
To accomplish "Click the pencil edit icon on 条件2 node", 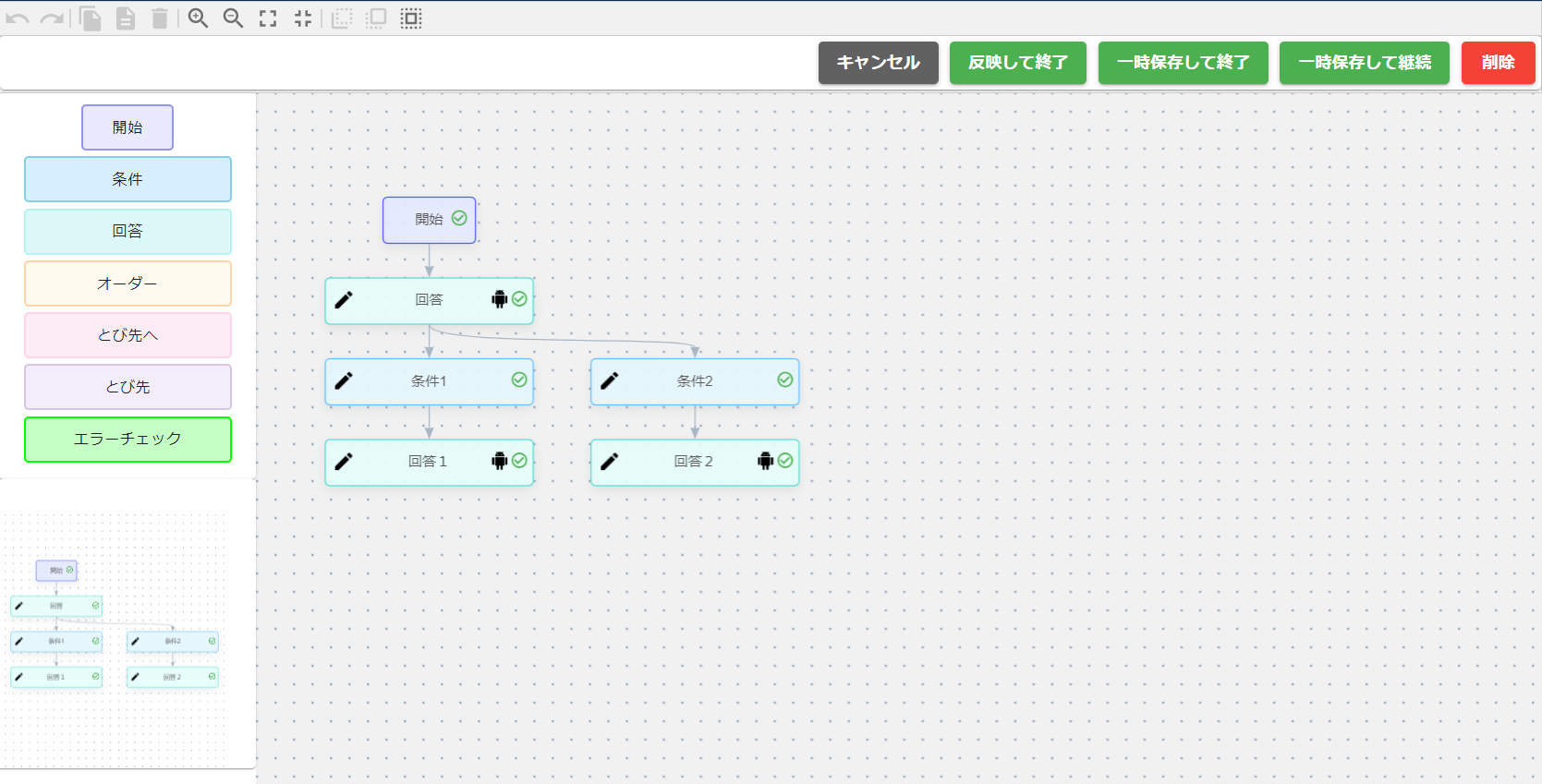I will pos(610,380).
